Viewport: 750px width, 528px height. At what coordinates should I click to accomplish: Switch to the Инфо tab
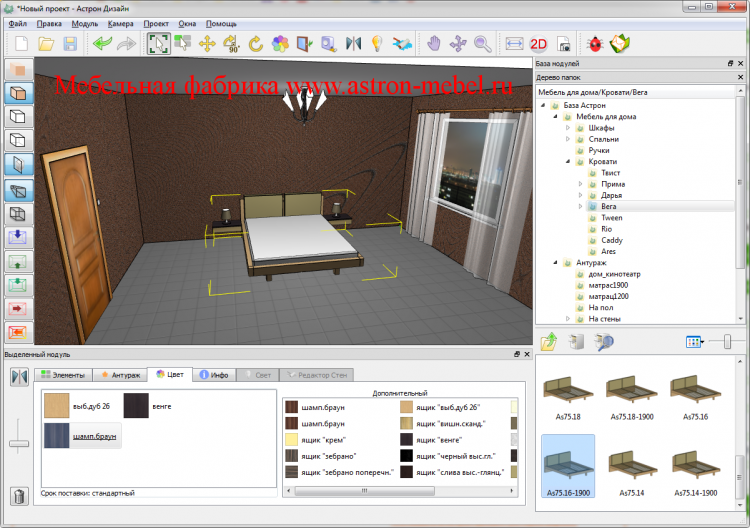[x=214, y=375]
